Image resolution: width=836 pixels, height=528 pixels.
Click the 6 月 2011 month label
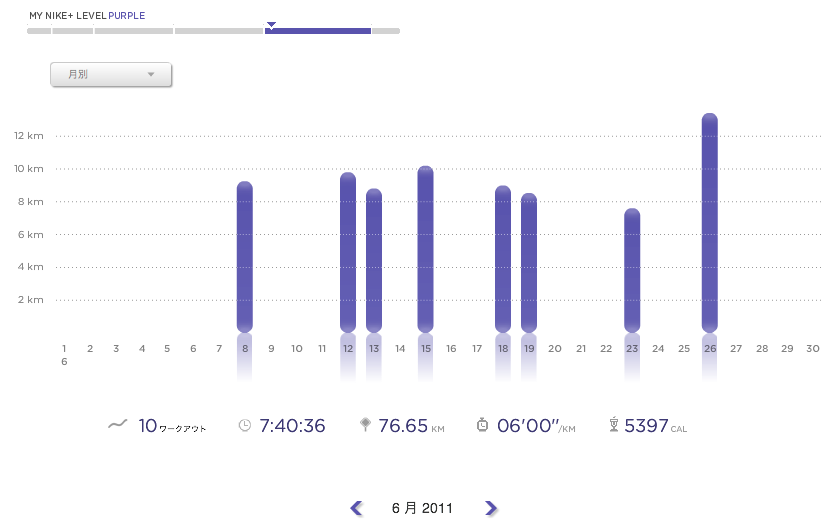(422, 509)
